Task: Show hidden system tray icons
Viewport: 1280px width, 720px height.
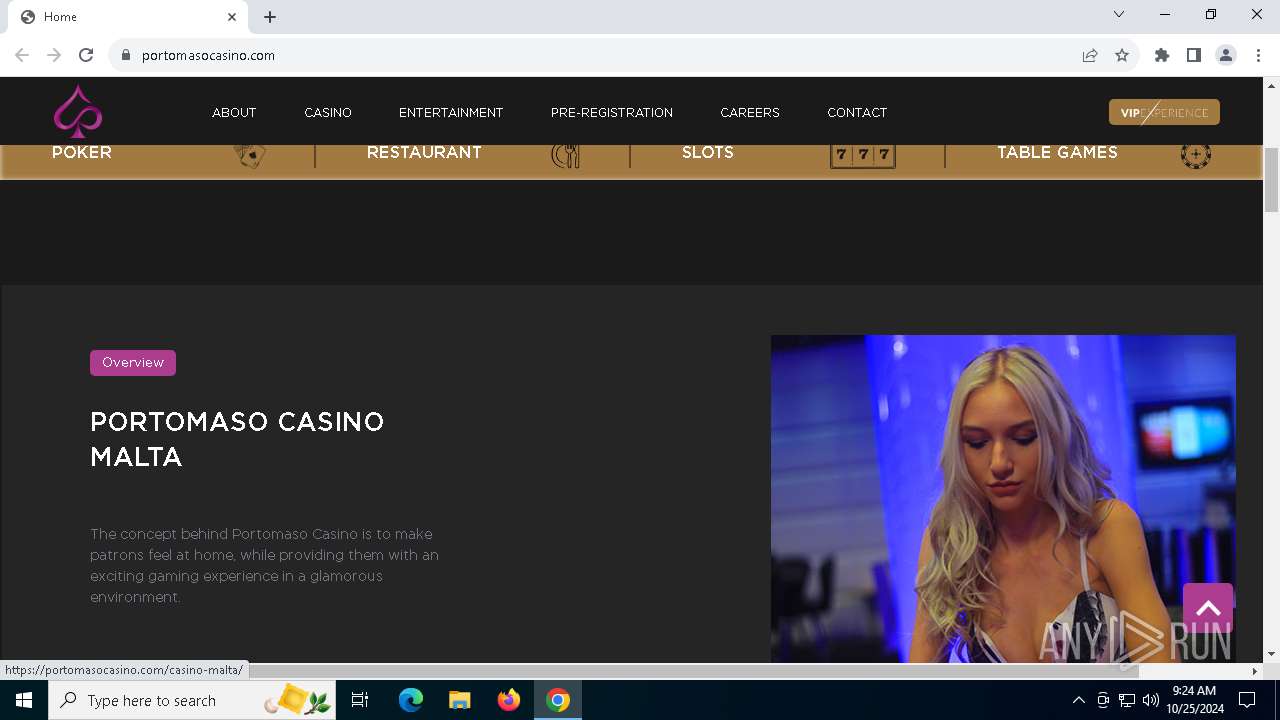Action: click(1078, 700)
